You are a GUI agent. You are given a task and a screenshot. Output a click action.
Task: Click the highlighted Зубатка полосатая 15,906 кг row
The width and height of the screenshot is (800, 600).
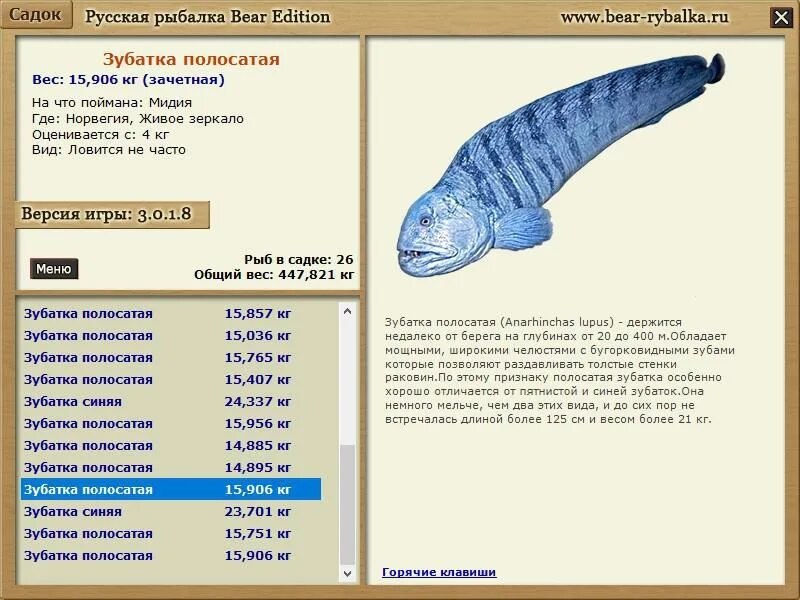pos(171,489)
